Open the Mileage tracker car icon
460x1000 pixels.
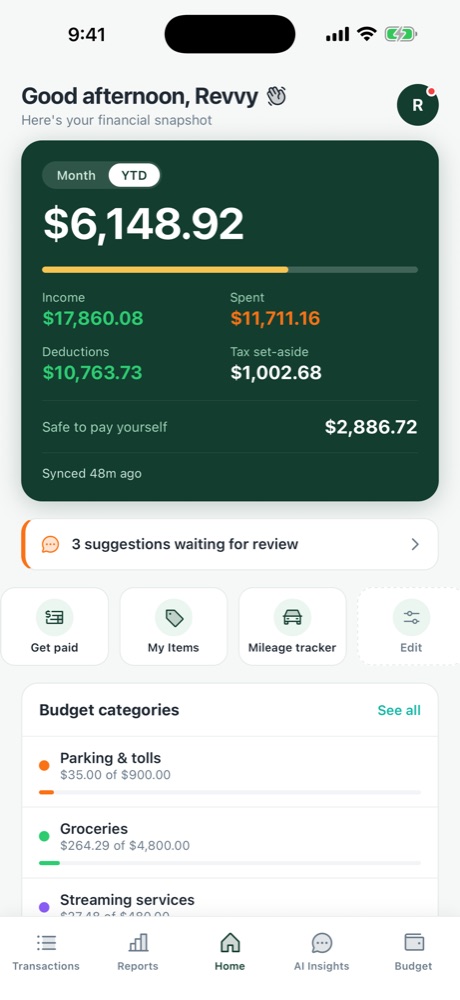pos(292,617)
